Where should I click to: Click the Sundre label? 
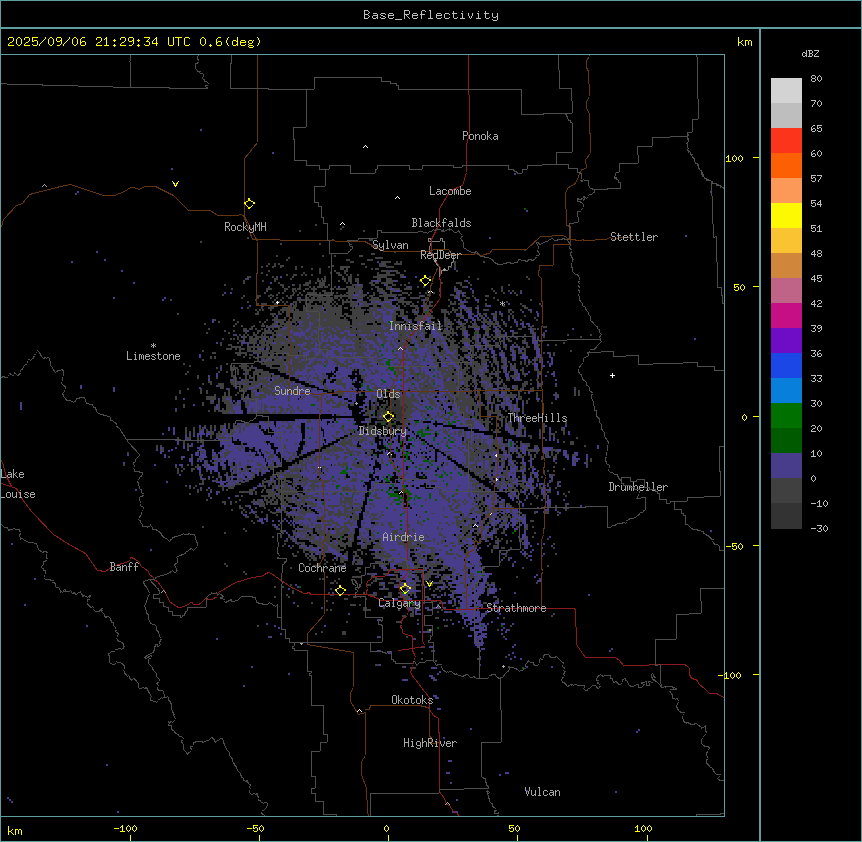292,391
